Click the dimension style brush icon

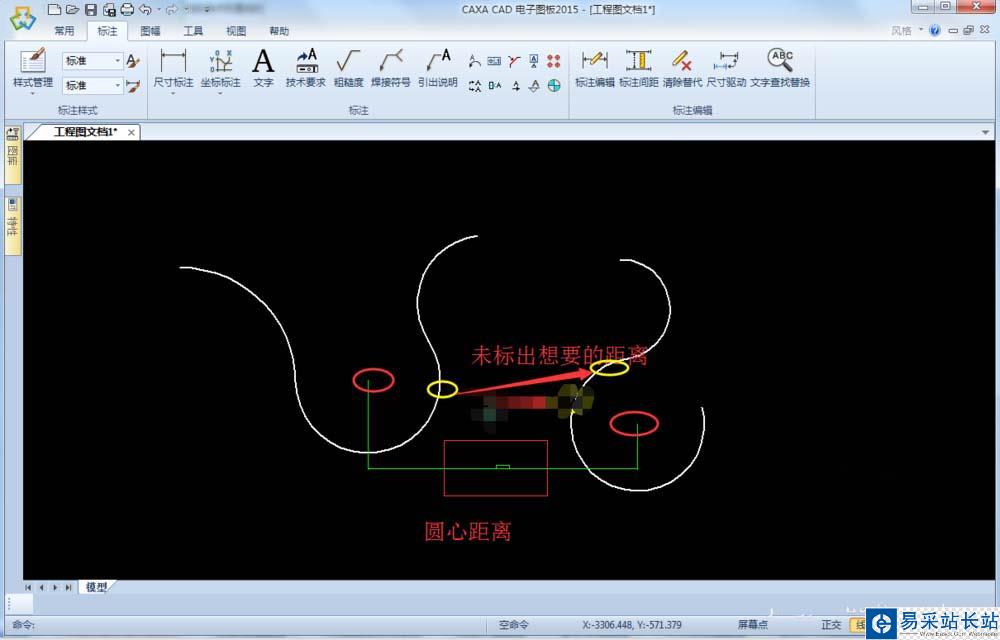133,85
